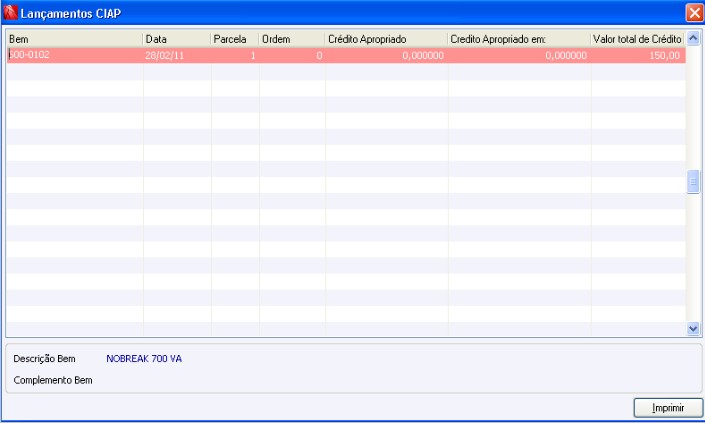Click the Ordem column header
Image resolution: width=705 pixels, height=424 pixels.
click(x=292, y=39)
